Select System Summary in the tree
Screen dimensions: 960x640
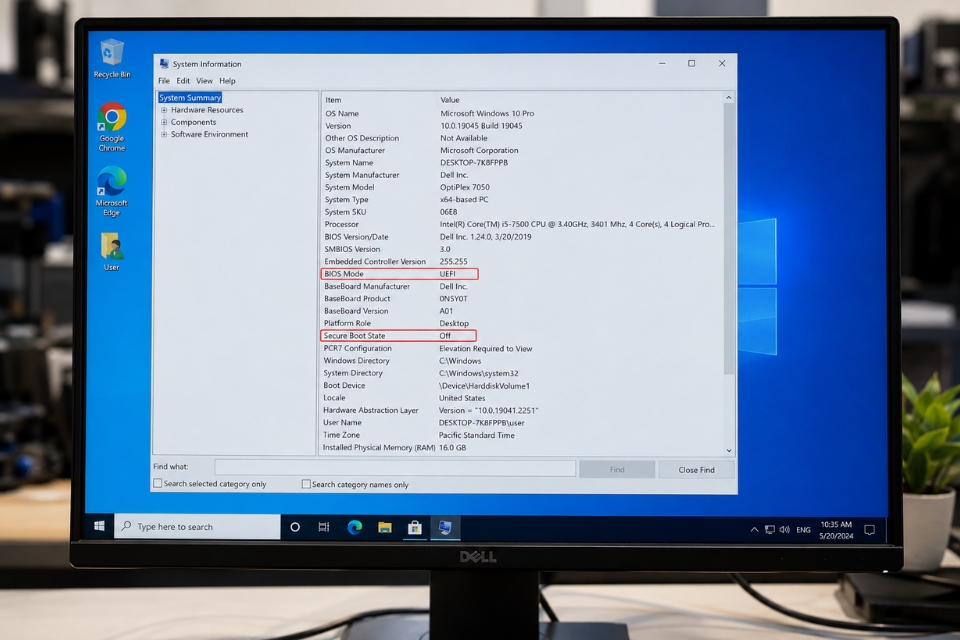pyautogui.click(x=190, y=97)
